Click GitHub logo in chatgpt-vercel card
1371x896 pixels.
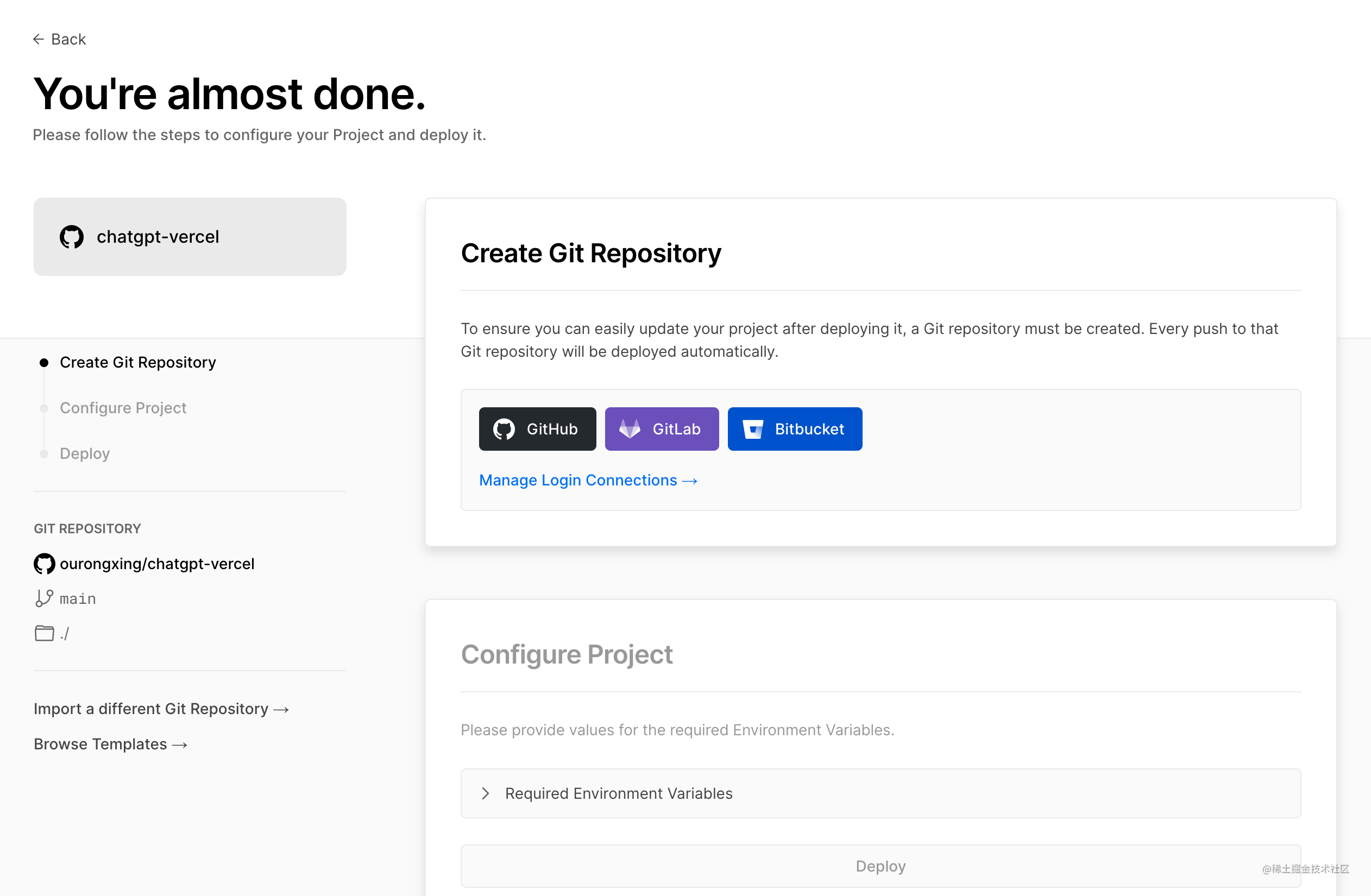click(72, 237)
